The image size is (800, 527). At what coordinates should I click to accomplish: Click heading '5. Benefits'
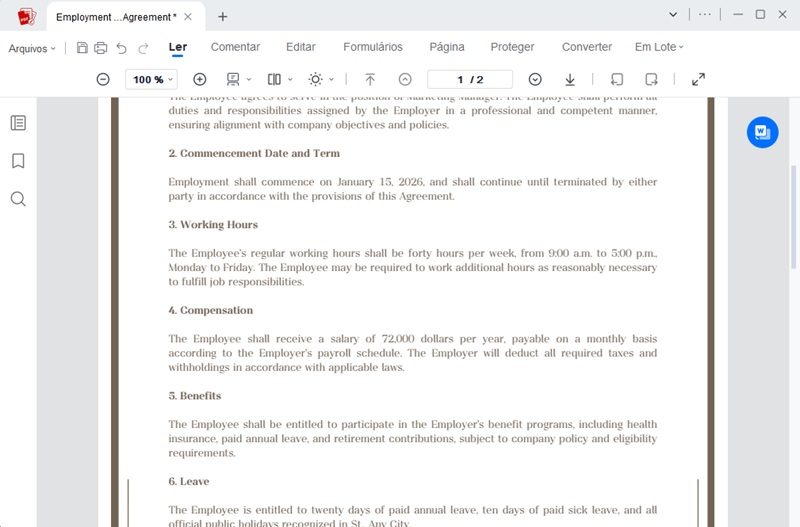195,396
